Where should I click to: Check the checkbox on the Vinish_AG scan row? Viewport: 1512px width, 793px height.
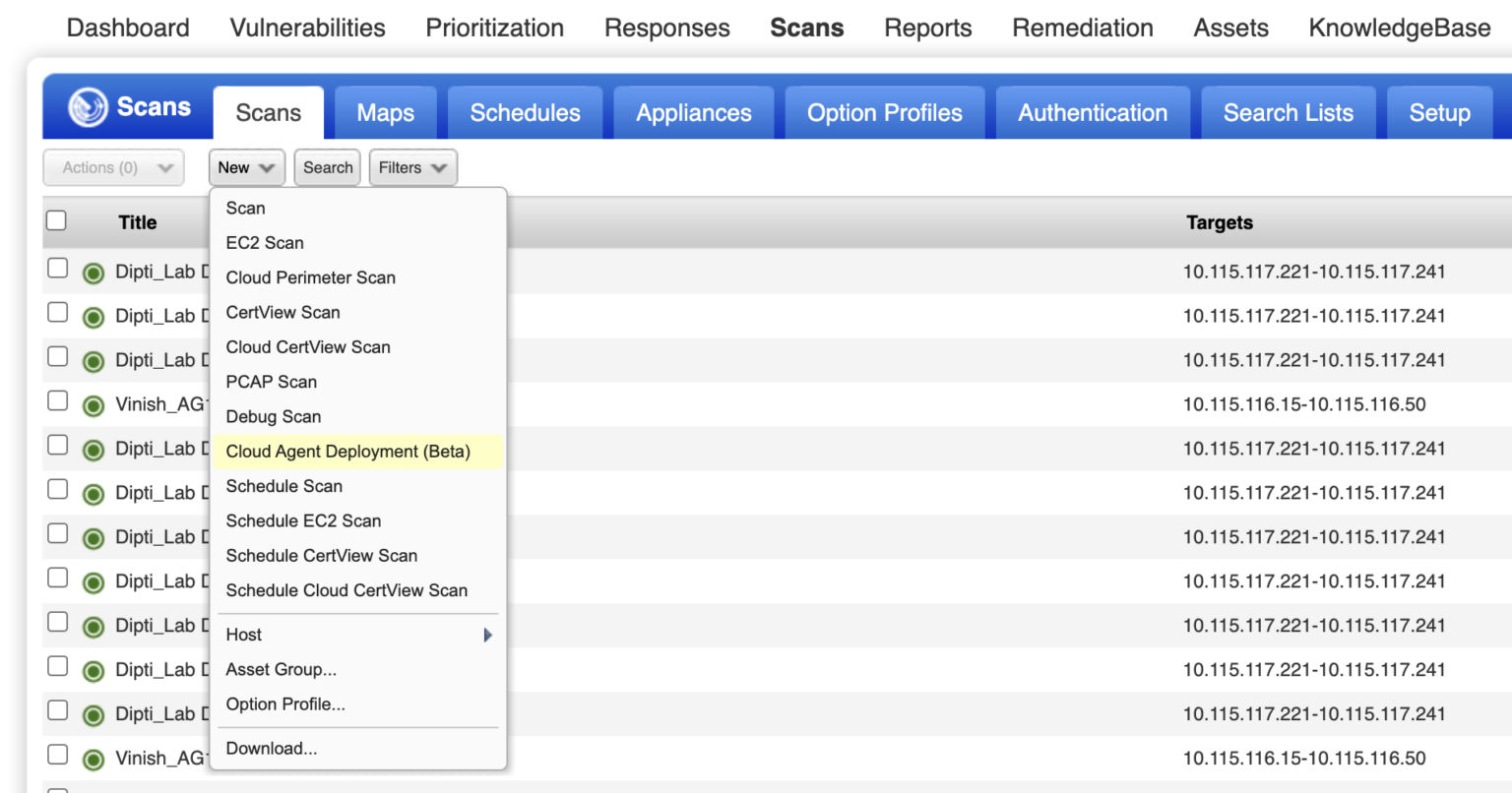[57, 400]
